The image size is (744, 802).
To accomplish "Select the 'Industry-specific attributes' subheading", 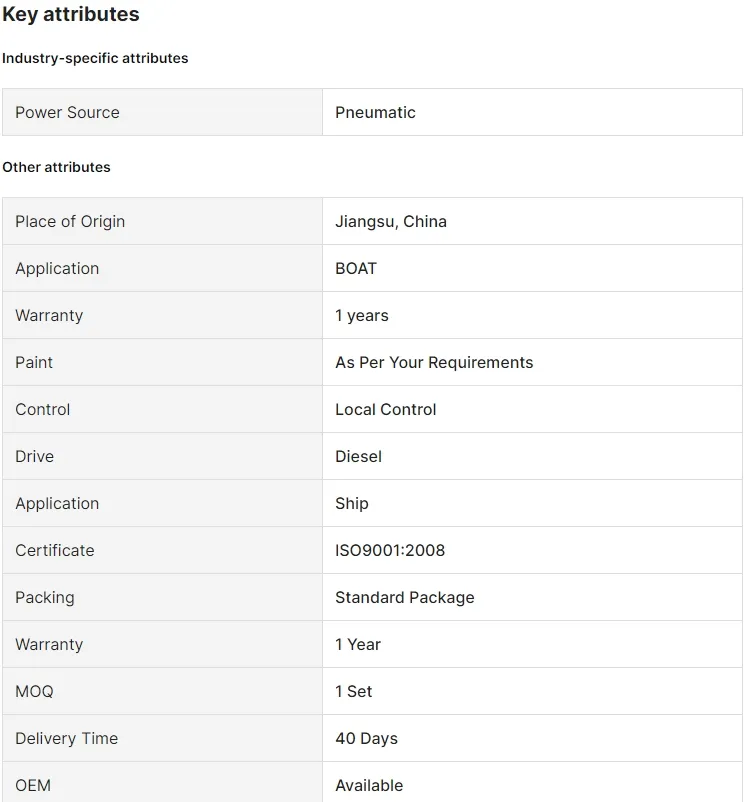I will [x=95, y=58].
